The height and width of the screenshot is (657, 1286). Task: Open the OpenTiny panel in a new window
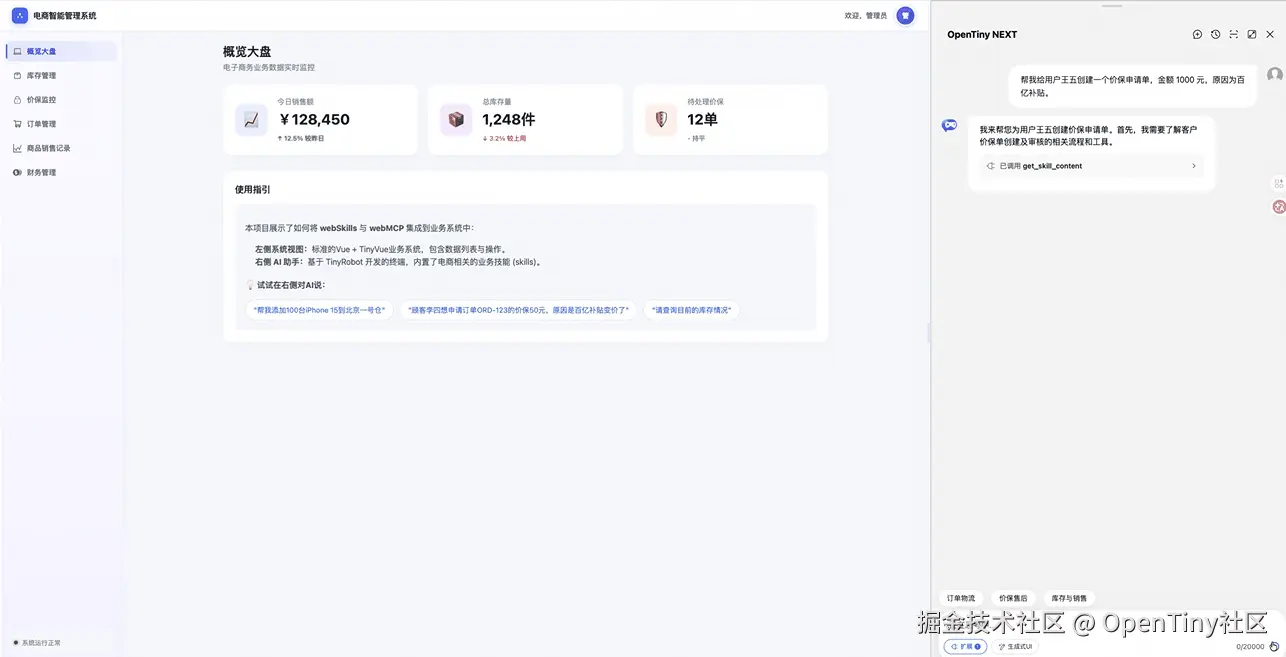pos(1251,34)
